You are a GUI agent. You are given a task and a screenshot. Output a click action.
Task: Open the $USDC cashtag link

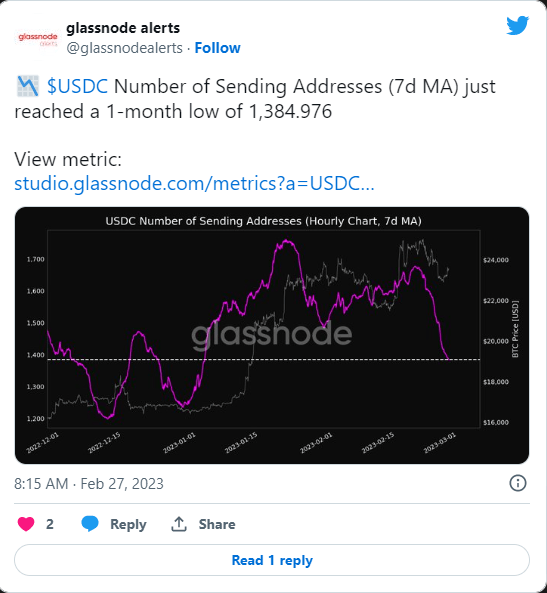(78, 86)
